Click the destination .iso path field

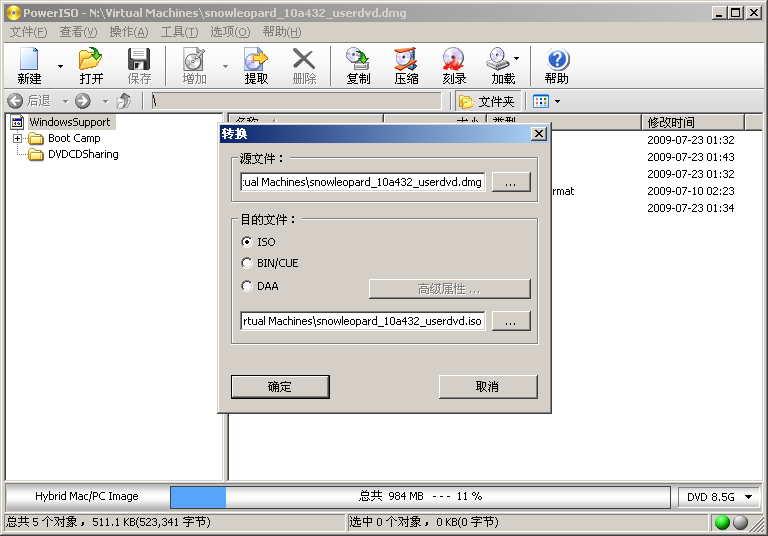[362, 321]
